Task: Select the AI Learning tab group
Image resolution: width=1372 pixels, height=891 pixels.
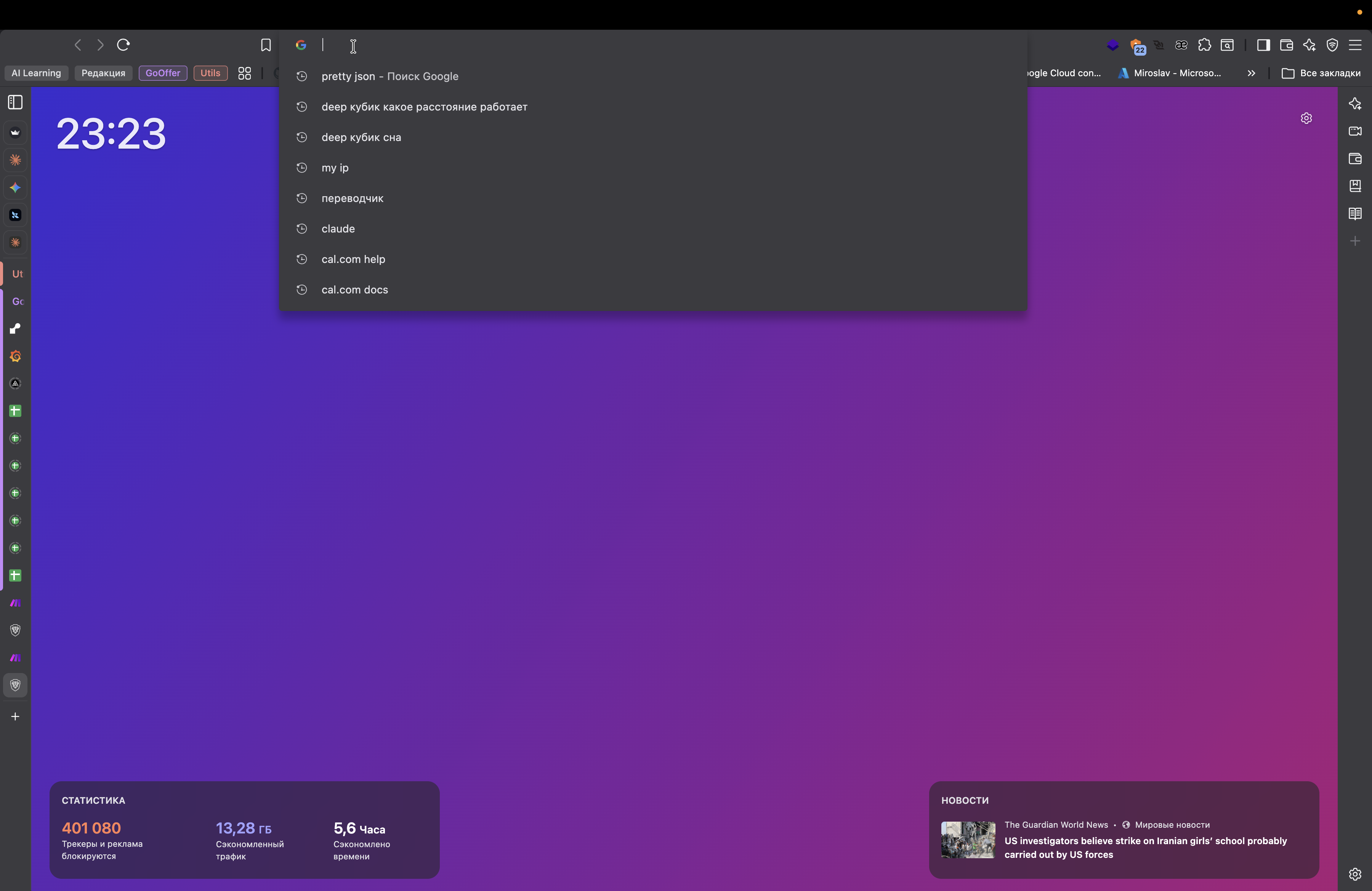Action: tap(36, 73)
